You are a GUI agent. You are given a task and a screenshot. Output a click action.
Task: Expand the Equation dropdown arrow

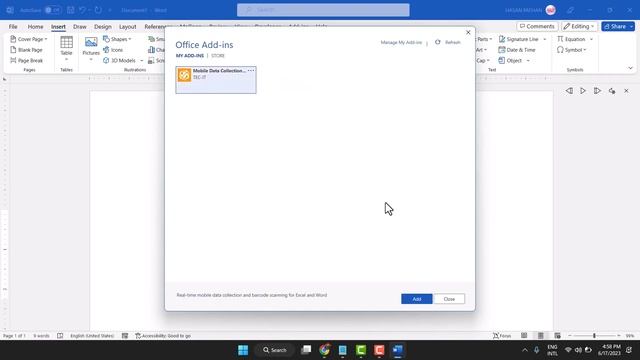(591, 39)
